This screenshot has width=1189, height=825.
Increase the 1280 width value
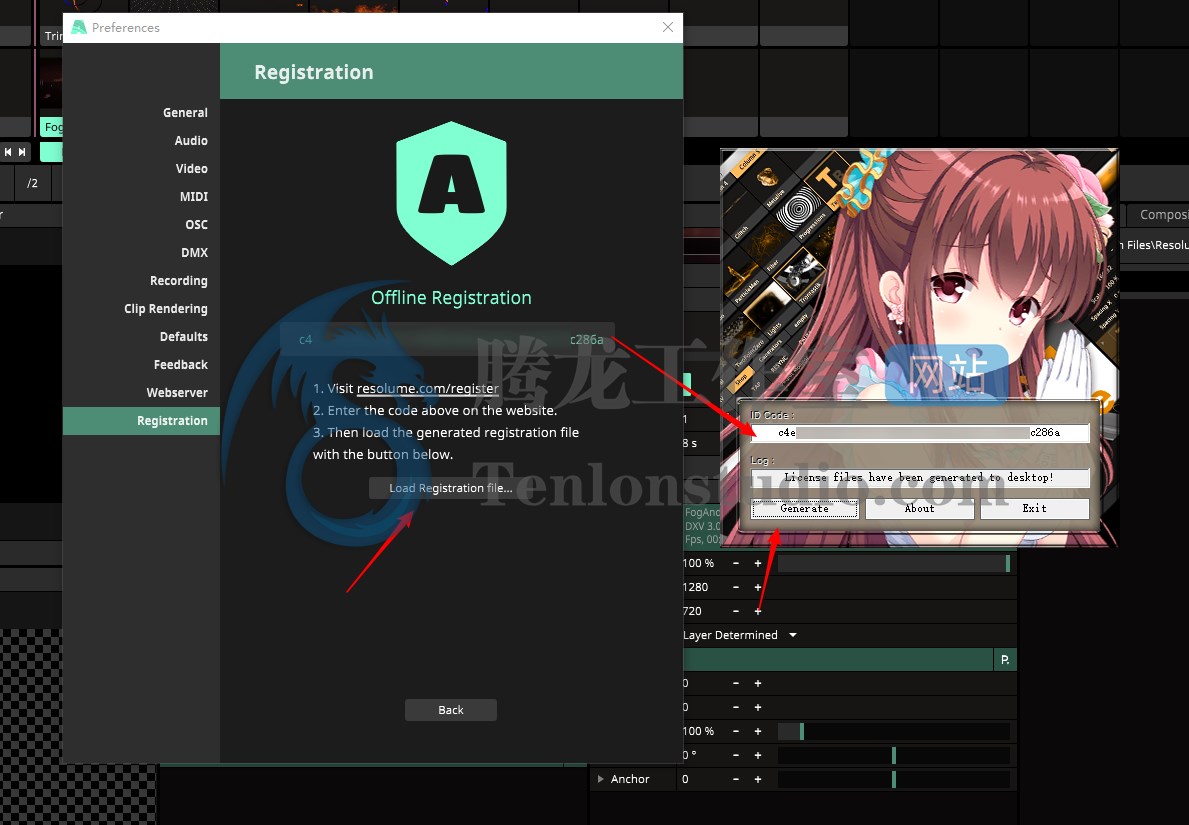coord(758,587)
